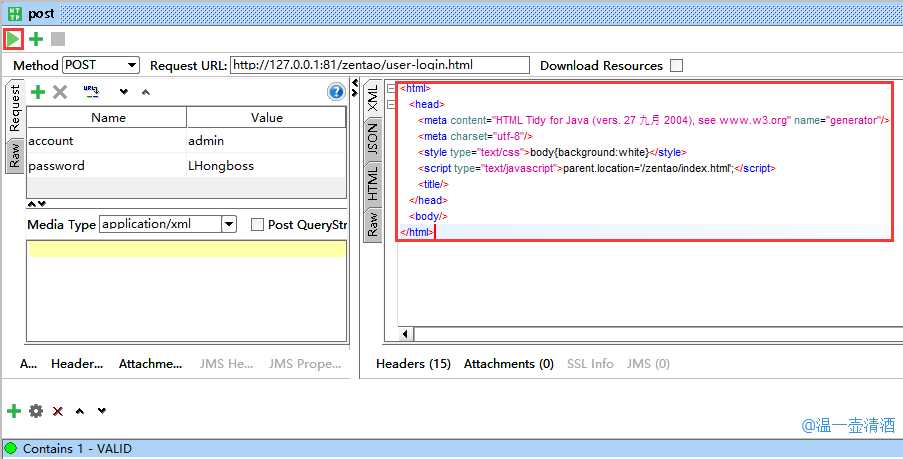Open response SSL Info tab

tap(590, 364)
